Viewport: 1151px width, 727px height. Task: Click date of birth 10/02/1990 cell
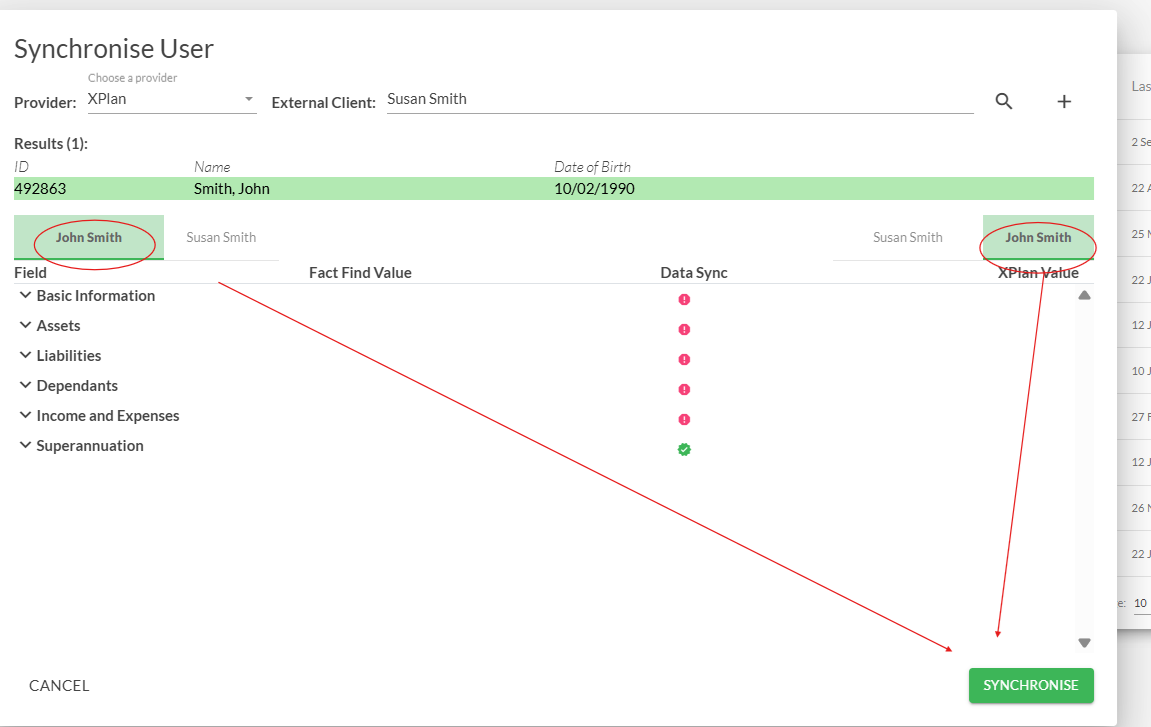point(594,189)
